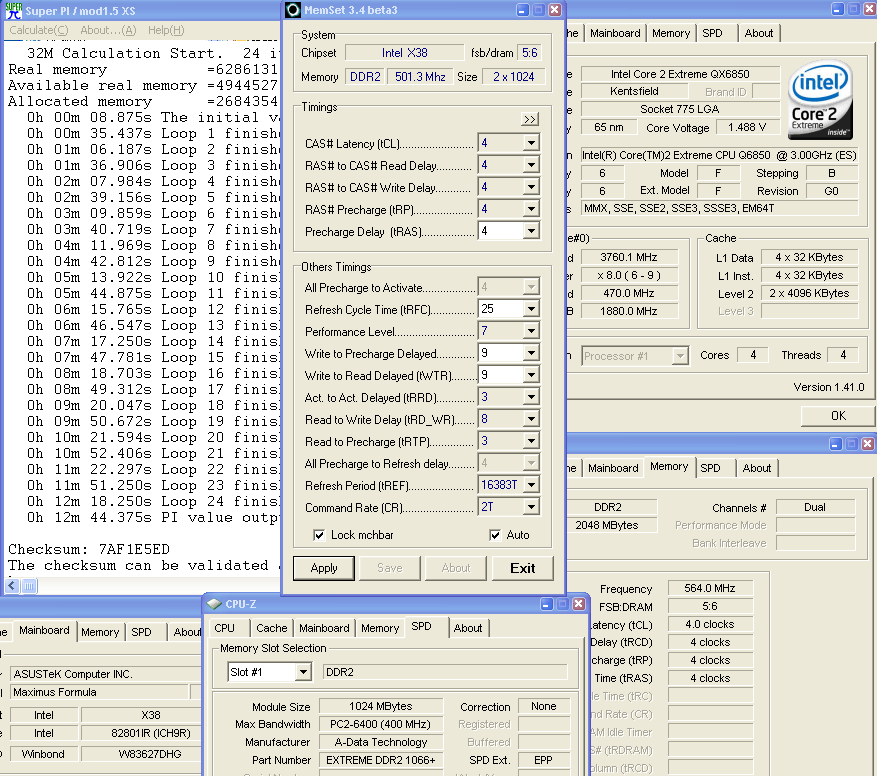Open the Slot #1 memory slot dropdown
This screenshot has height=776, width=877.
[x=303, y=672]
